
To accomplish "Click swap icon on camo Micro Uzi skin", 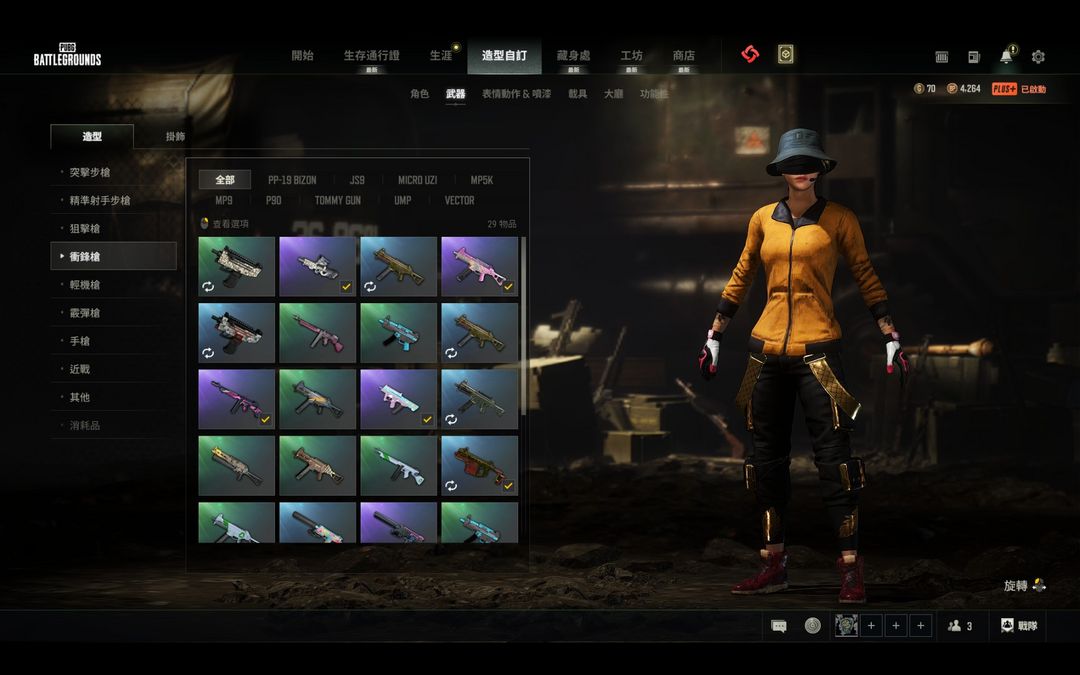I will pos(208,287).
